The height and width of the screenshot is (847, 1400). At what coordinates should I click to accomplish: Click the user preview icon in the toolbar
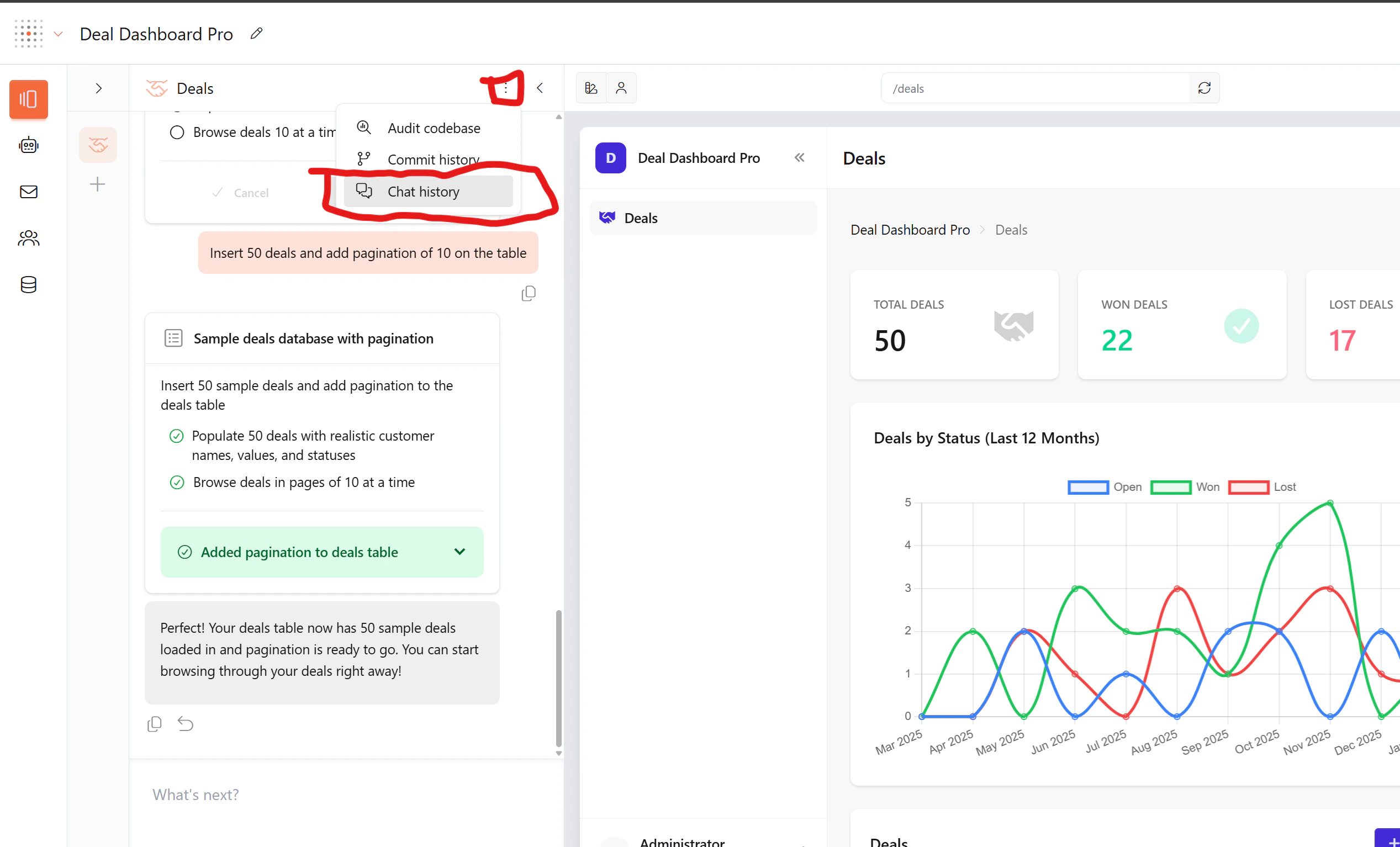coord(622,87)
